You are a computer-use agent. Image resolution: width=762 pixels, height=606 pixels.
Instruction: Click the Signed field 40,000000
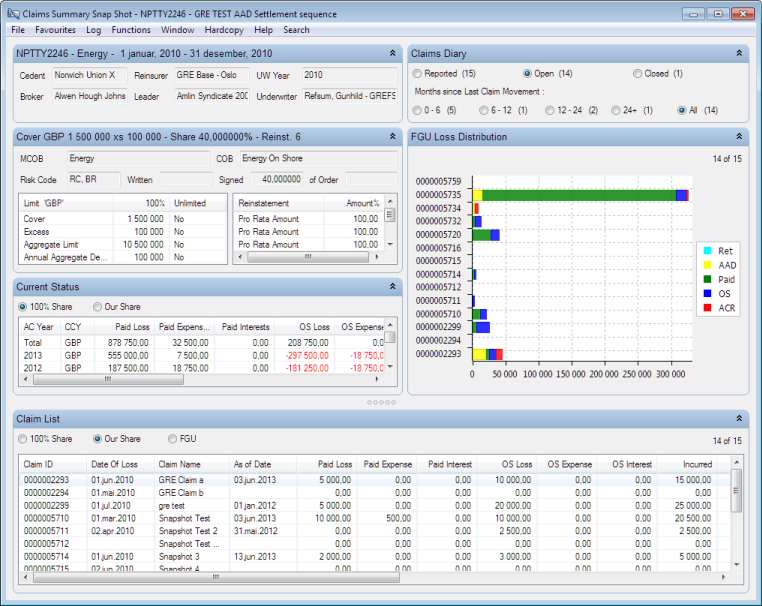(277, 180)
